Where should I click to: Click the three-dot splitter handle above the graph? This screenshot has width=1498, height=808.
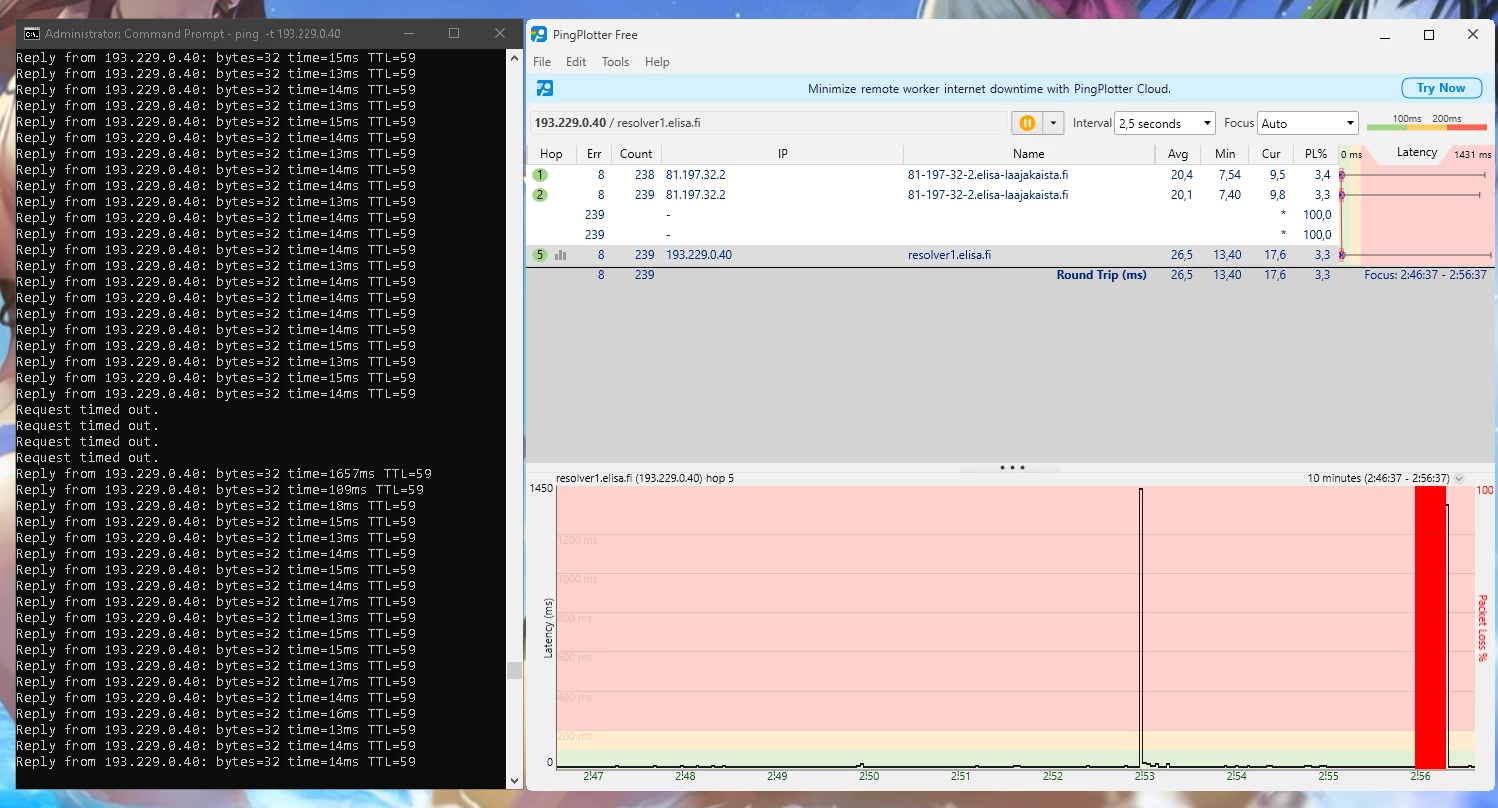(x=1012, y=467)
